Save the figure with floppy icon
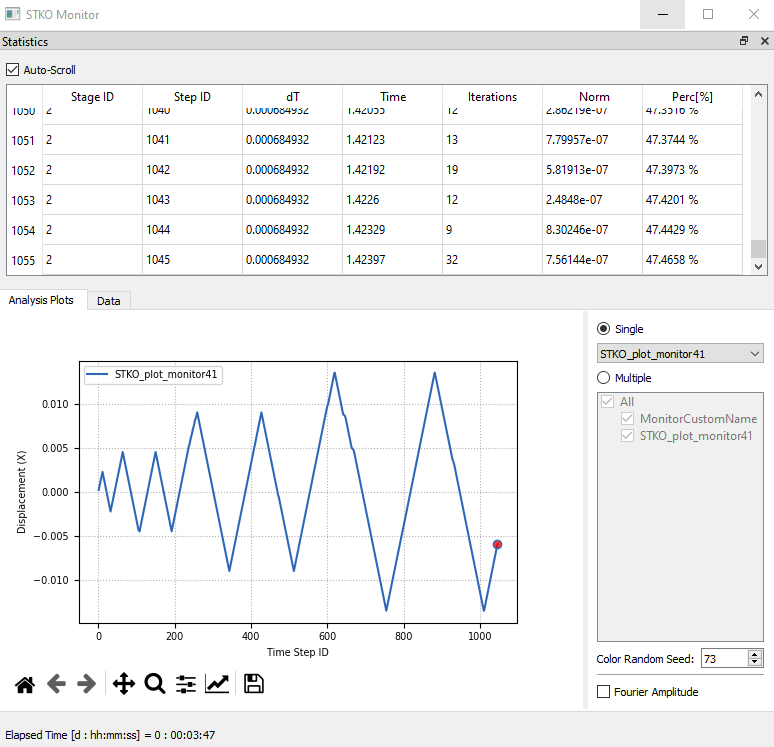The width and height of the screenshot is (774, 747). tap(254, 684)
